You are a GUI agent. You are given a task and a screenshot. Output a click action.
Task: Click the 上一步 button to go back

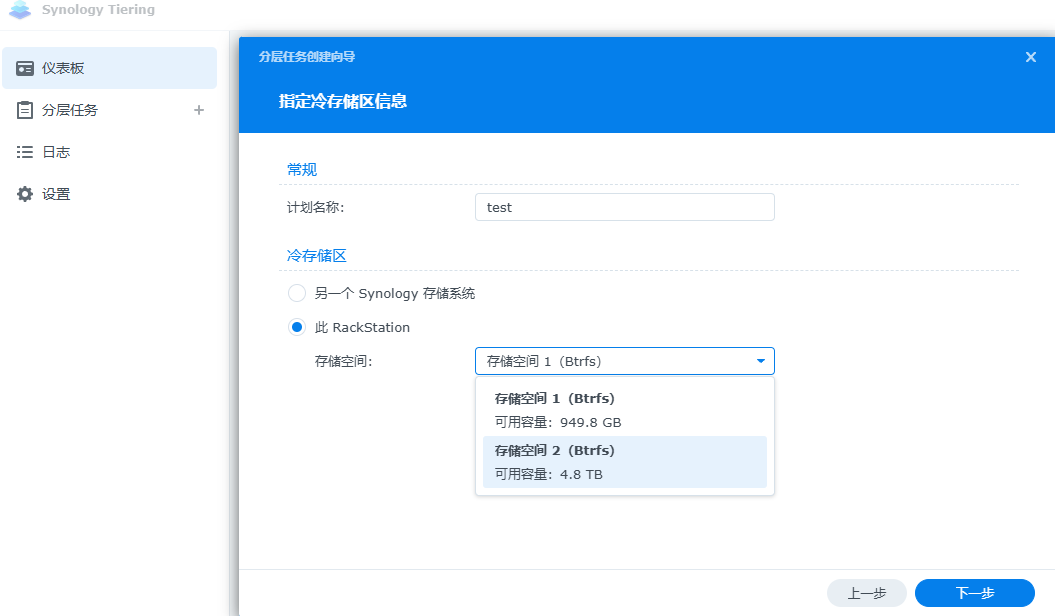click(866, 593)
